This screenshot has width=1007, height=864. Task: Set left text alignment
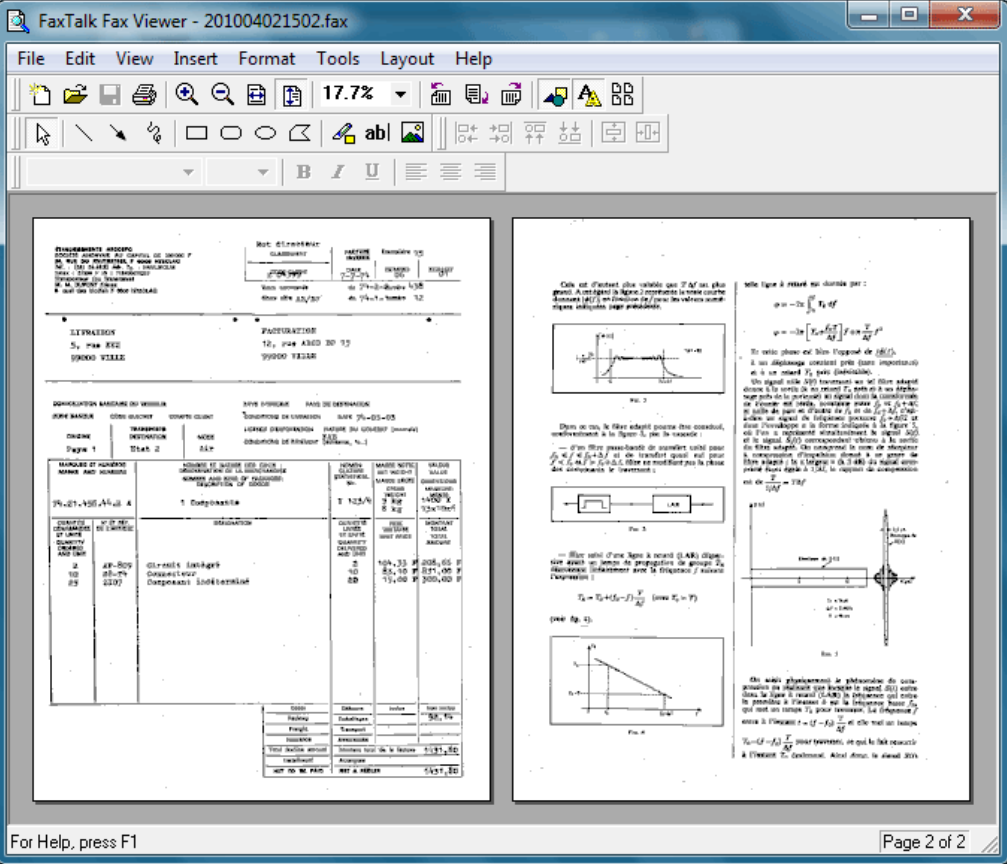(x=416, y=172)
